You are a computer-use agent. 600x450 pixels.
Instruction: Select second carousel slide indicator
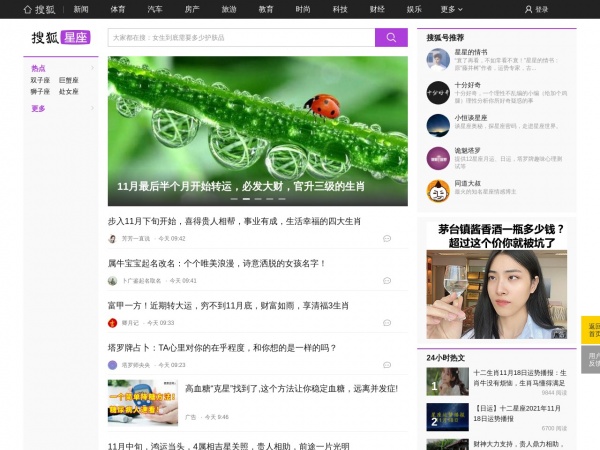tap(246, 199)
